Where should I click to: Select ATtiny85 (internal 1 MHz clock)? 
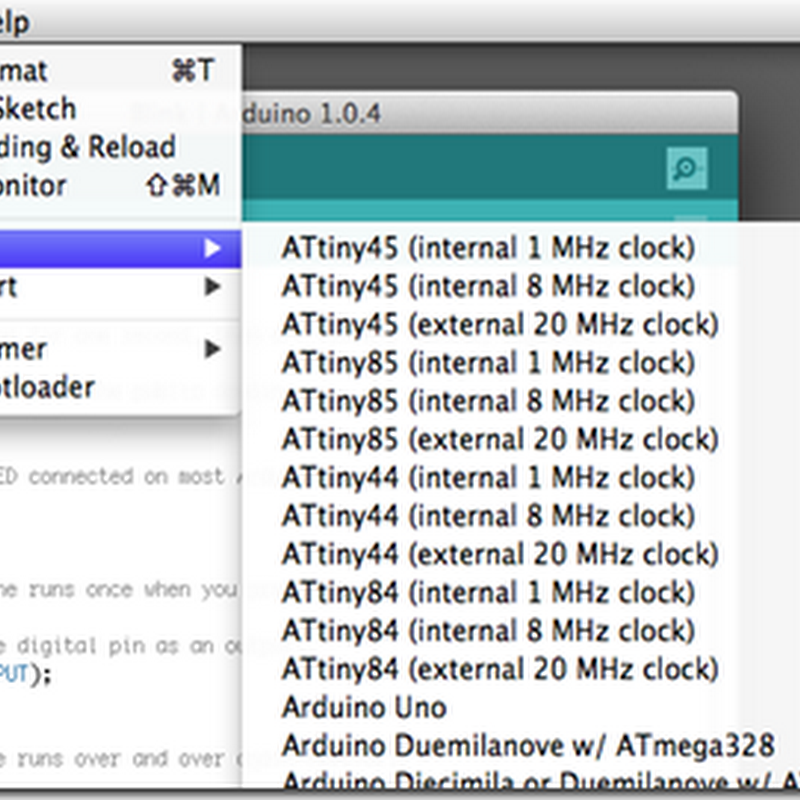coord(487,363)
